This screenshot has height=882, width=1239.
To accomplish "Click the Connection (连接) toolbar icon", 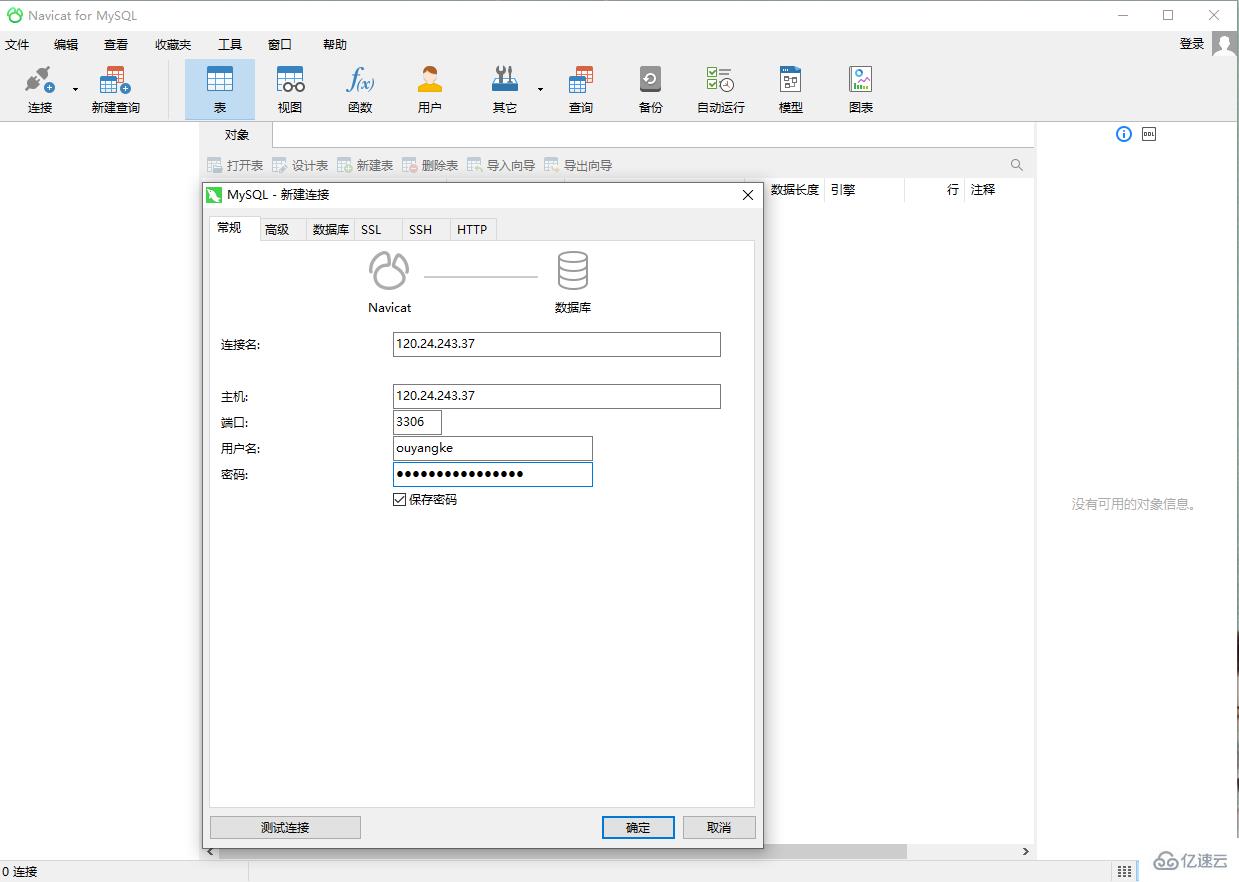I will [40, 90].
